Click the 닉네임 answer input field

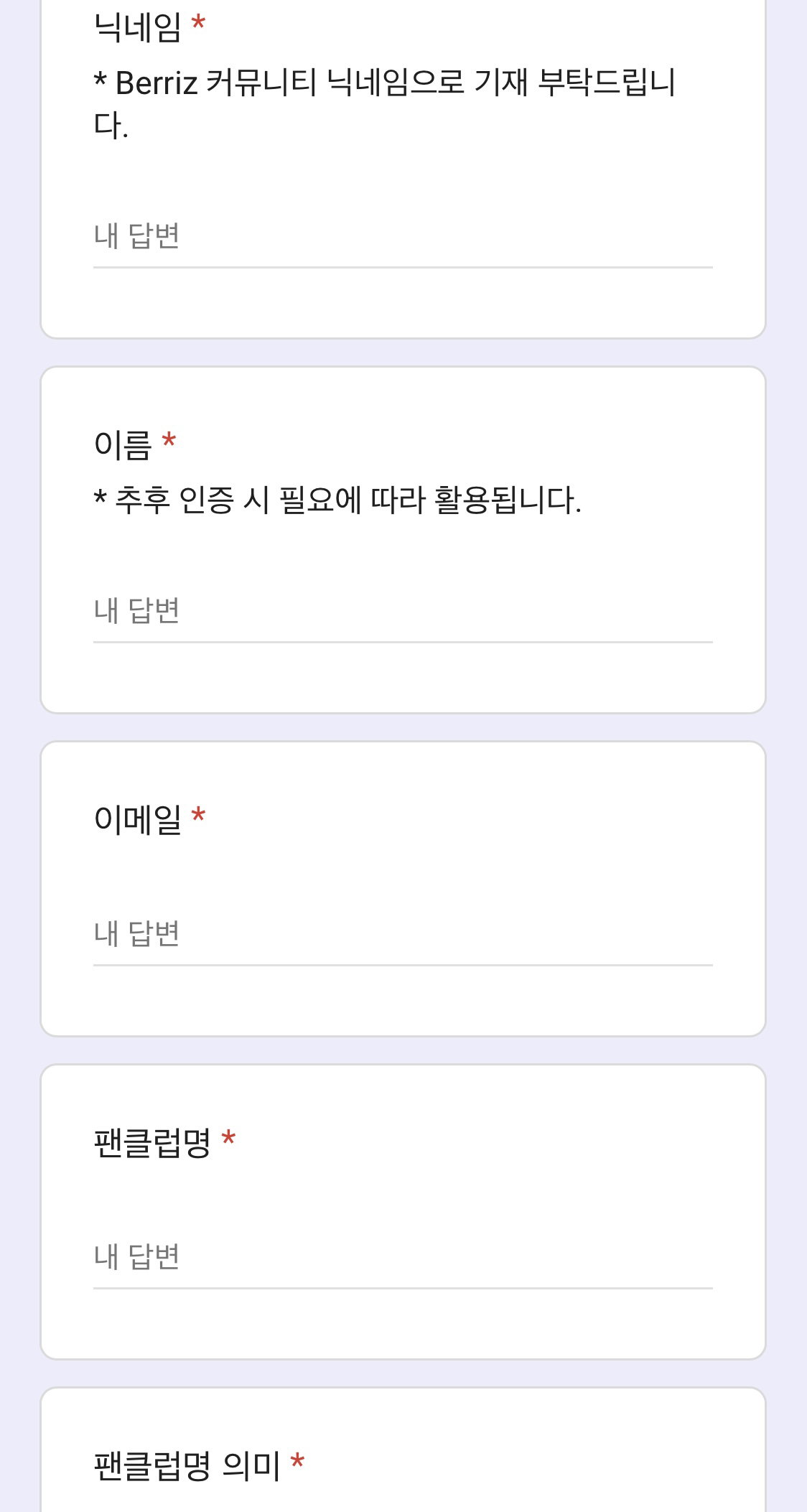403,236
